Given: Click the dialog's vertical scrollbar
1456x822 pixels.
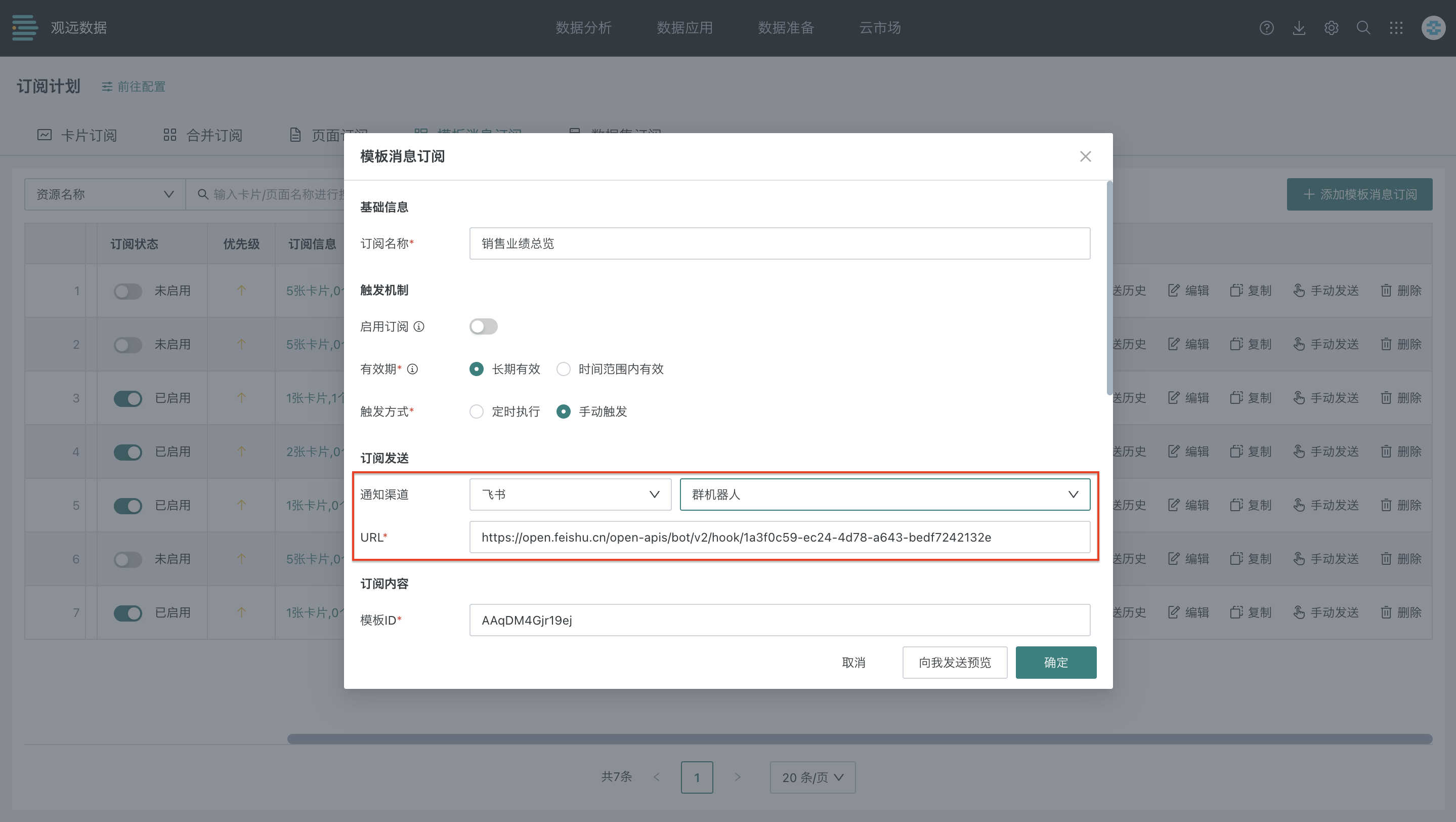Looking at the screenshot, I should pos(1109,289).
